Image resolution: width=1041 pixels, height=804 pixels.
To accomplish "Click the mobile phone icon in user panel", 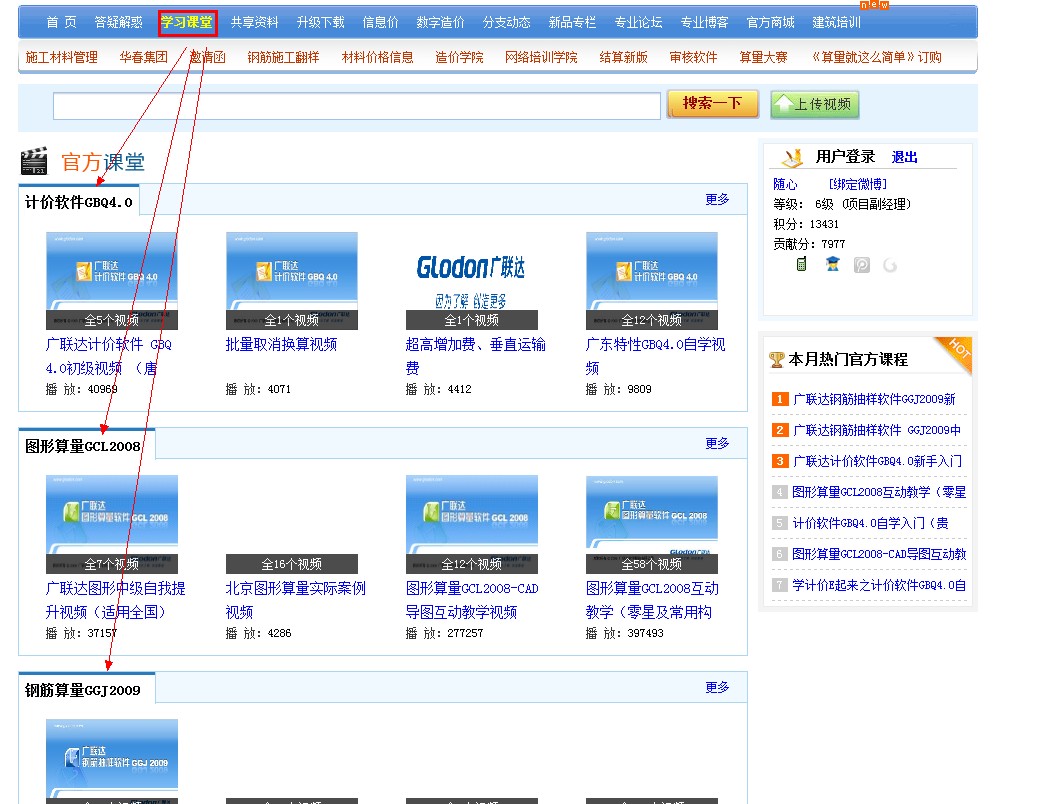I will [x=801, y=264].
